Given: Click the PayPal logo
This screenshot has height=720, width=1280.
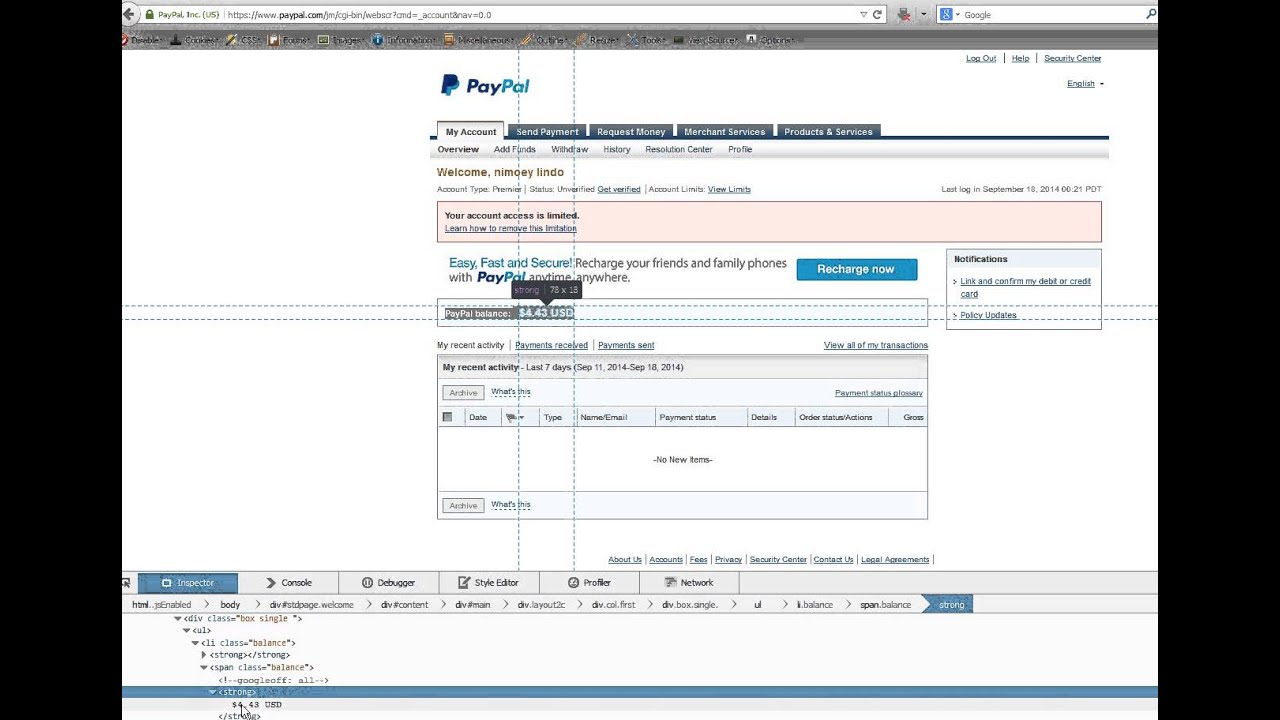Looking at the screenshot, I should coord(485,86).
